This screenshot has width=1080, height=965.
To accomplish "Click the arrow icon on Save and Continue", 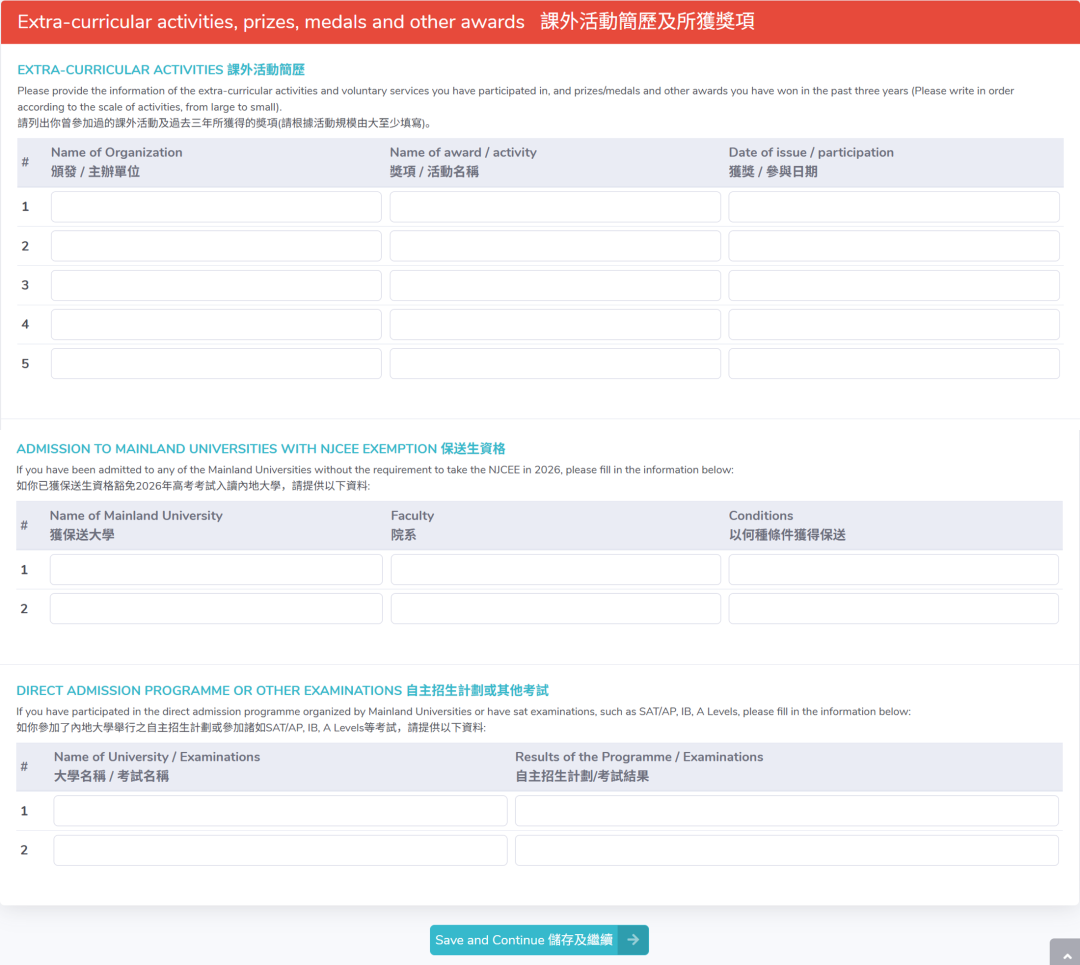I will [633, 940].
